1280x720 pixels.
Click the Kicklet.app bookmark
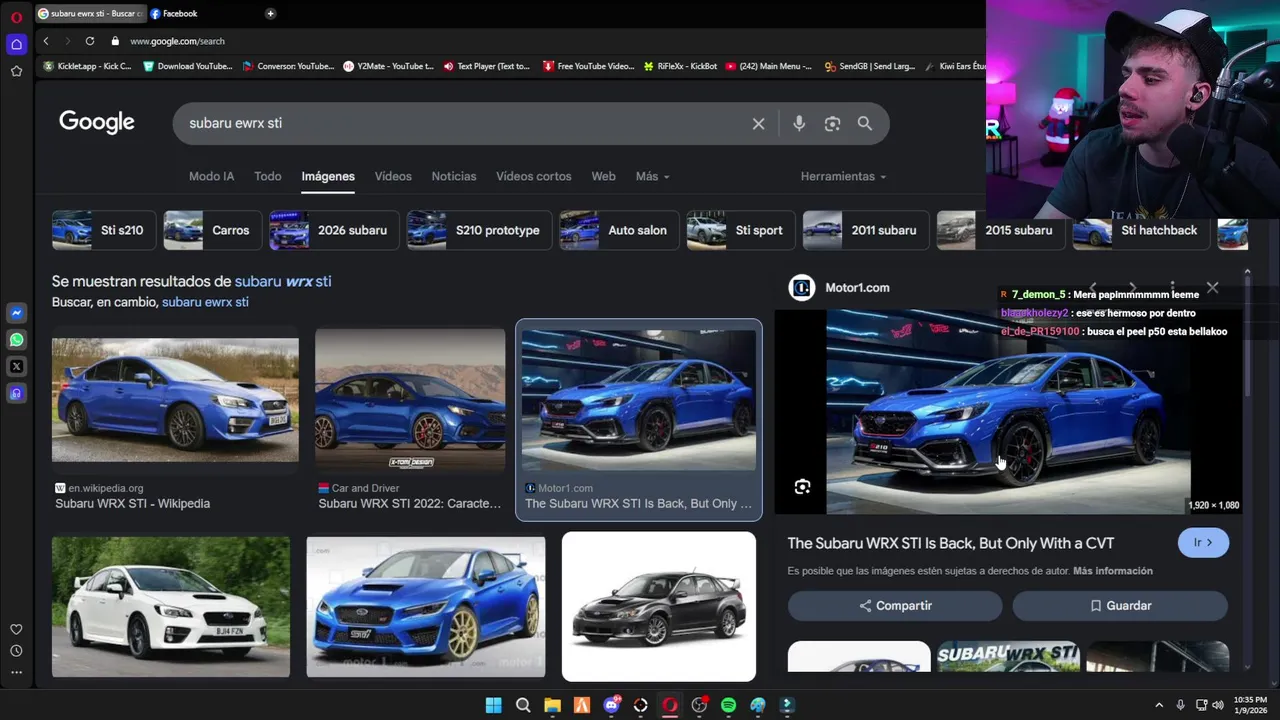(x=88, y=66)
